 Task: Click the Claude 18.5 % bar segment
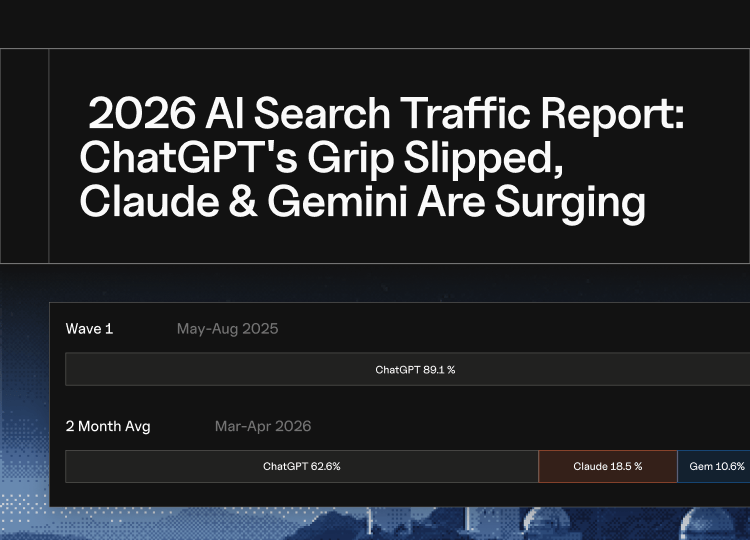click(x=608, y=466)
